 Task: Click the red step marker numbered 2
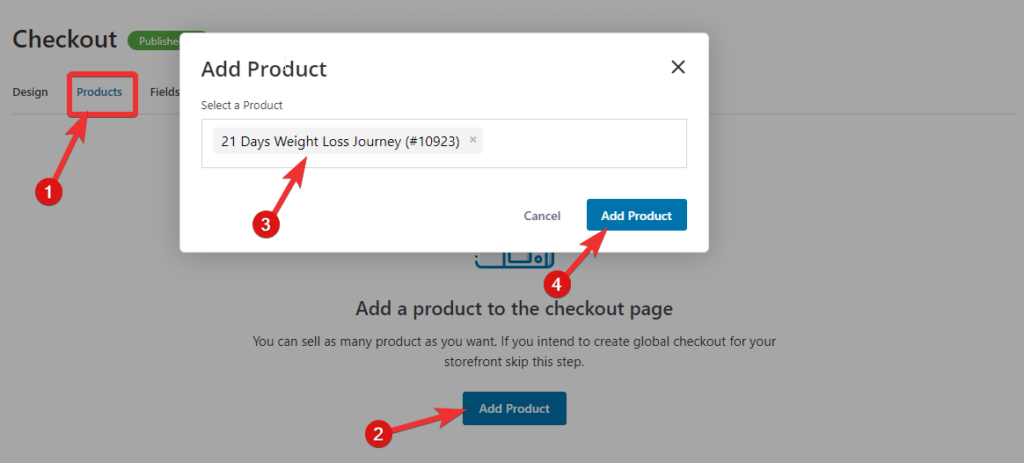[378, 434]
